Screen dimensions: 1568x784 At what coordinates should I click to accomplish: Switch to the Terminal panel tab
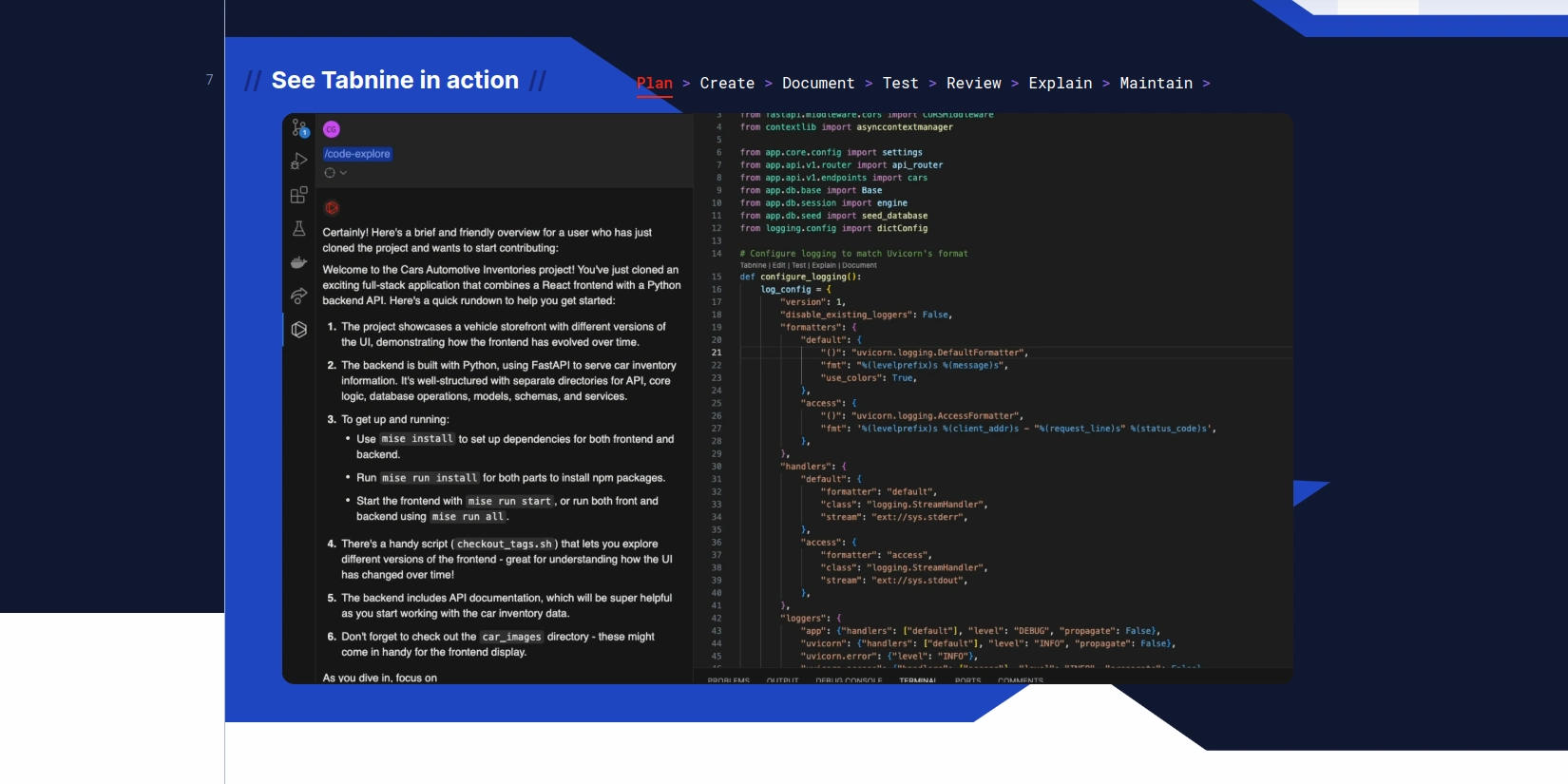click(917, 680)
